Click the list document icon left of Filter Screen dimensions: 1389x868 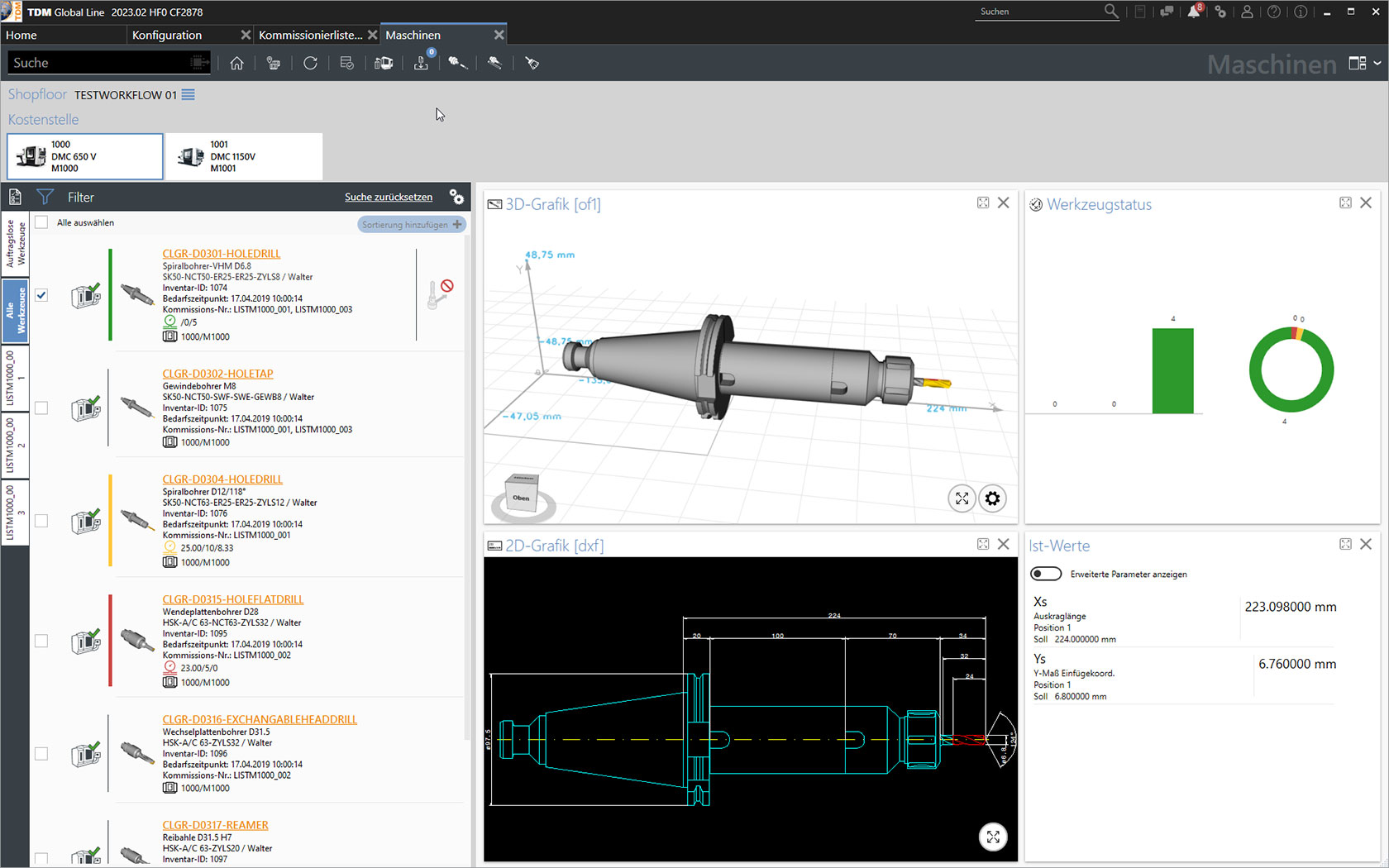pyautogui.click(x=15, y=197)
